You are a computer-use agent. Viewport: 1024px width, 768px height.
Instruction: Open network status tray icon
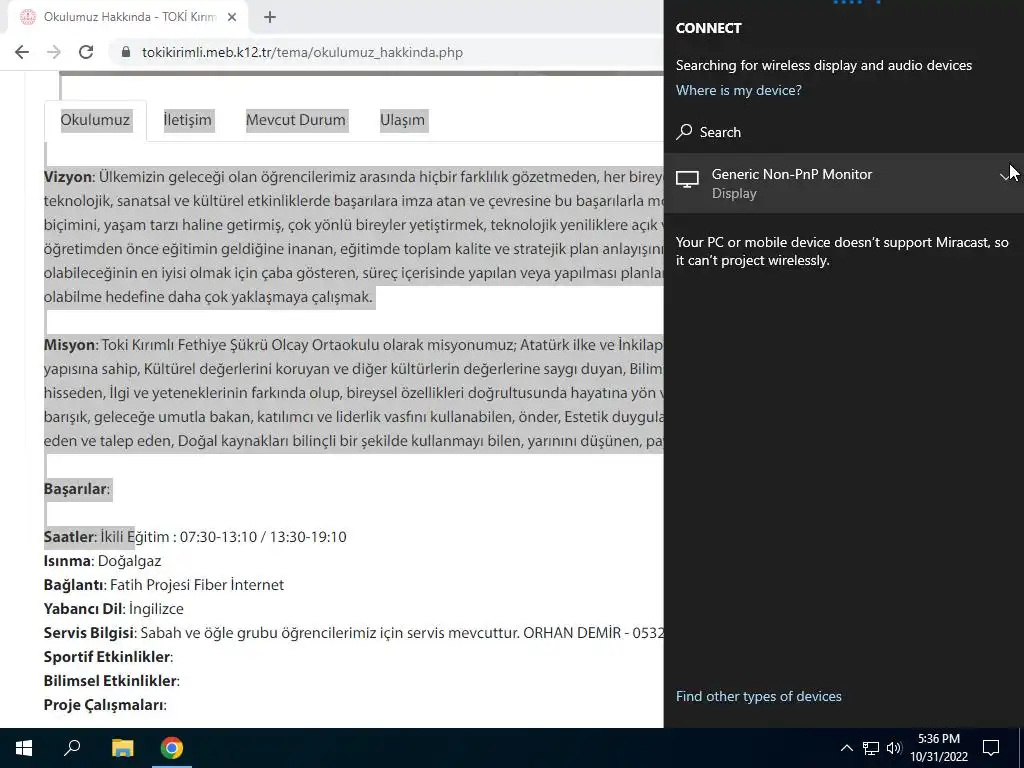[871, 748]
